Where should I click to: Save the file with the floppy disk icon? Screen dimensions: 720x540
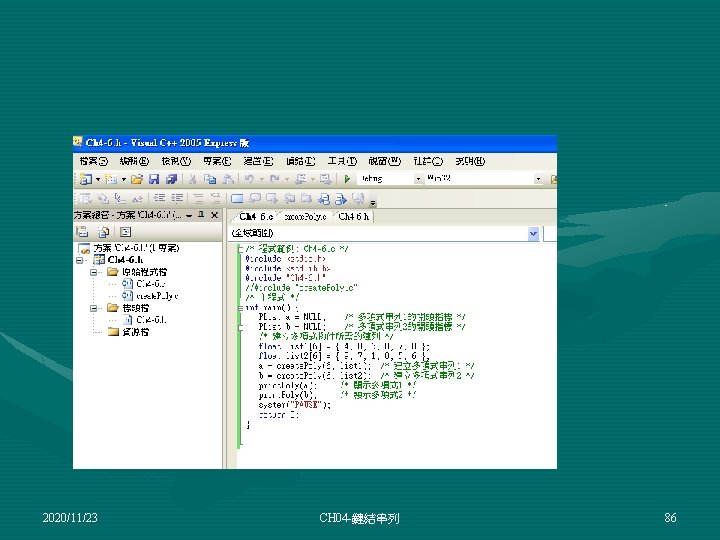[154, 179]
